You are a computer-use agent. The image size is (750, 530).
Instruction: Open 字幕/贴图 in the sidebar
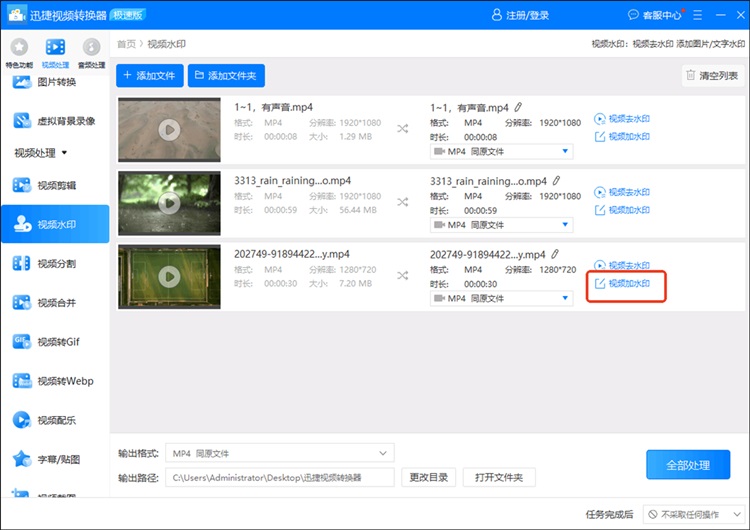(55, 459)
